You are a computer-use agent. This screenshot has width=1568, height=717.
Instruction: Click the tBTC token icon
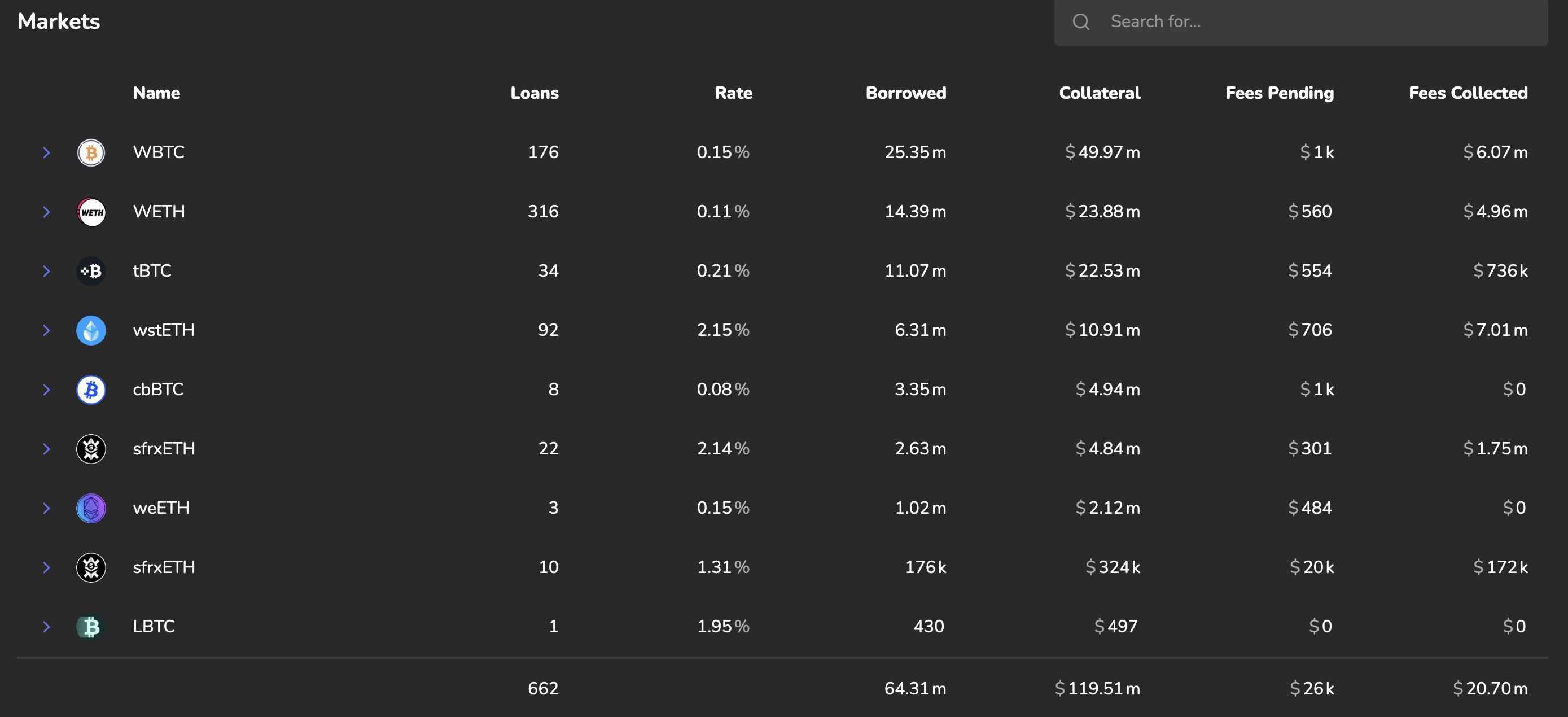(91, 271)
